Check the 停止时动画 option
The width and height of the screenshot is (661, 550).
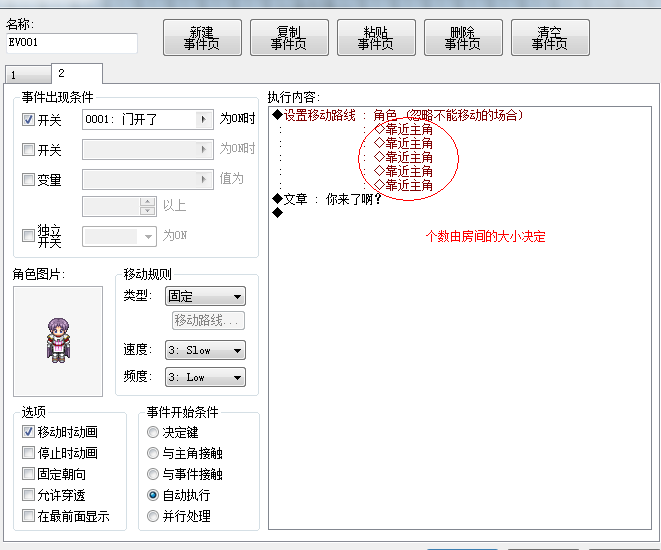[28, 453]
